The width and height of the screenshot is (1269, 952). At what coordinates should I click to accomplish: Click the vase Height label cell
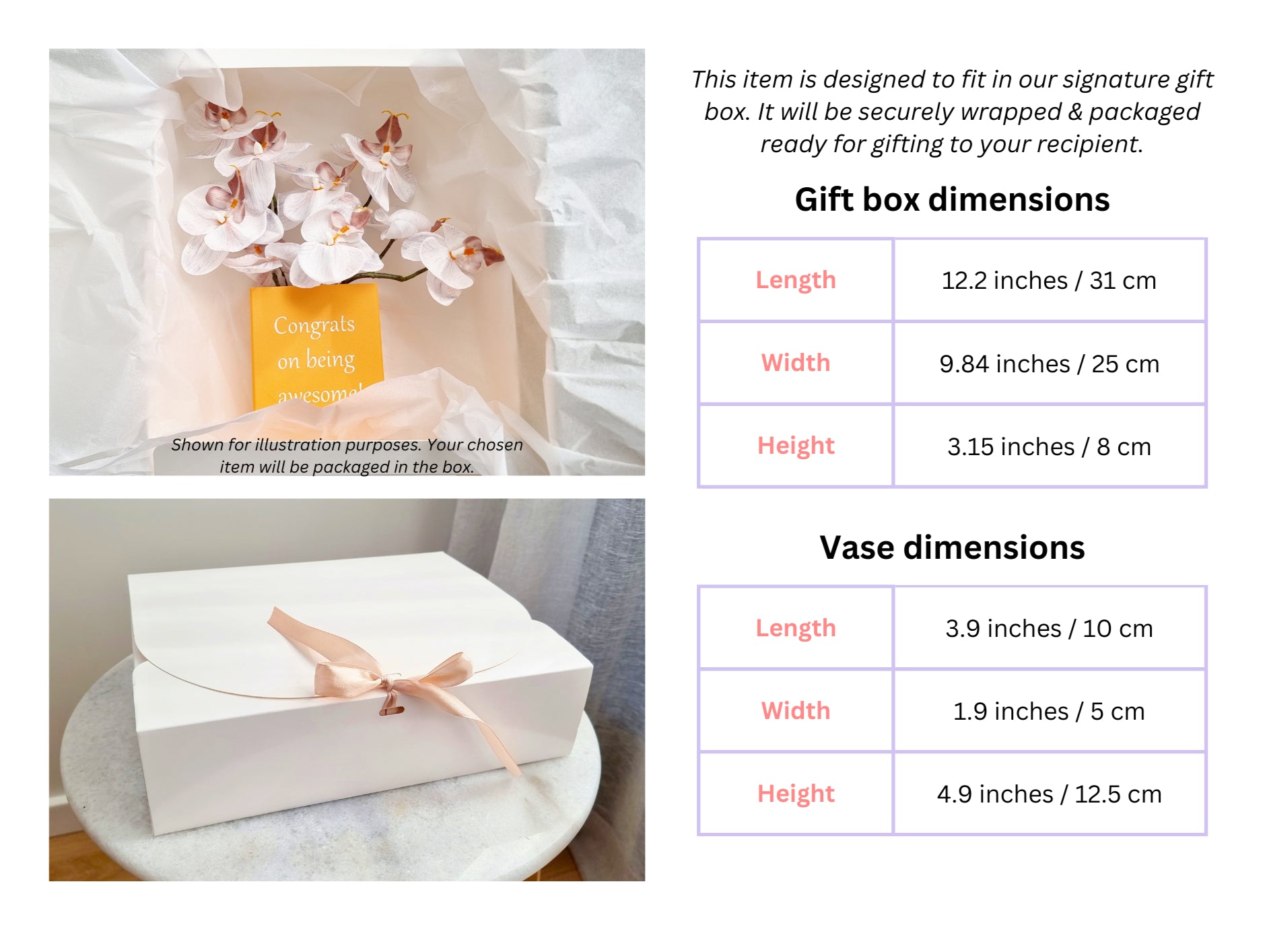[796, 794]
